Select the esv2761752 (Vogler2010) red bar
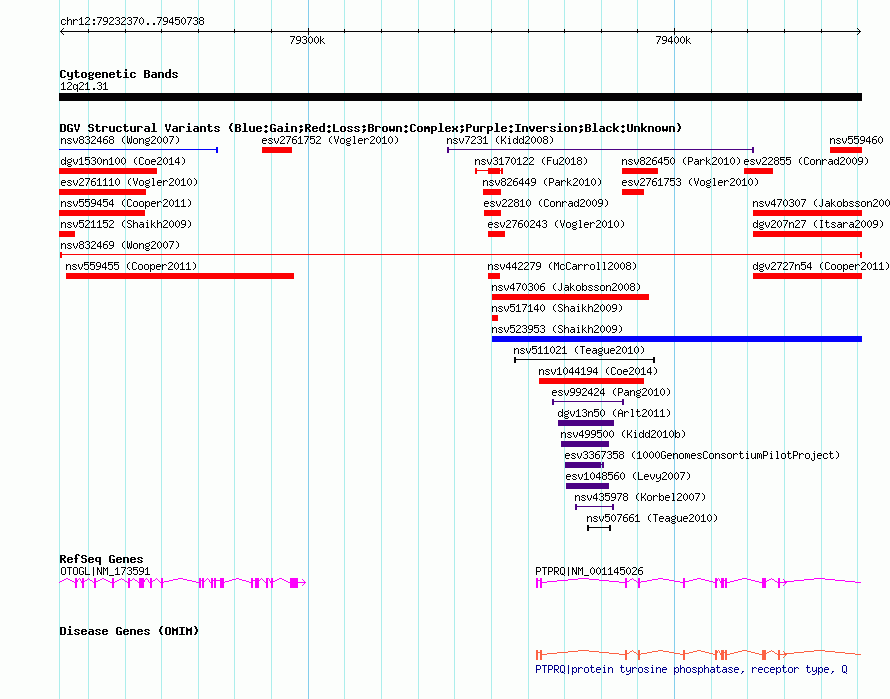This screenshot has height=699, width=890. coord(277,150)
